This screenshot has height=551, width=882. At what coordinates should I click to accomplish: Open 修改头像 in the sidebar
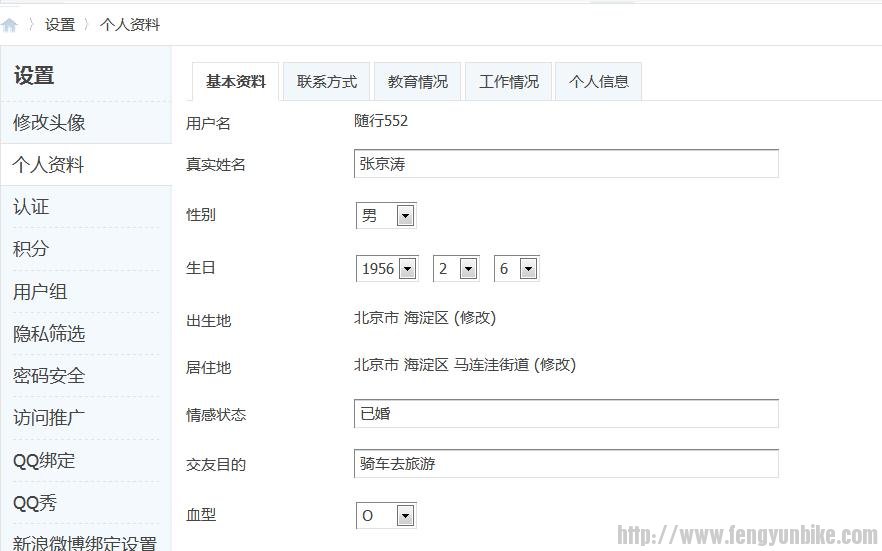click(49, 123)
